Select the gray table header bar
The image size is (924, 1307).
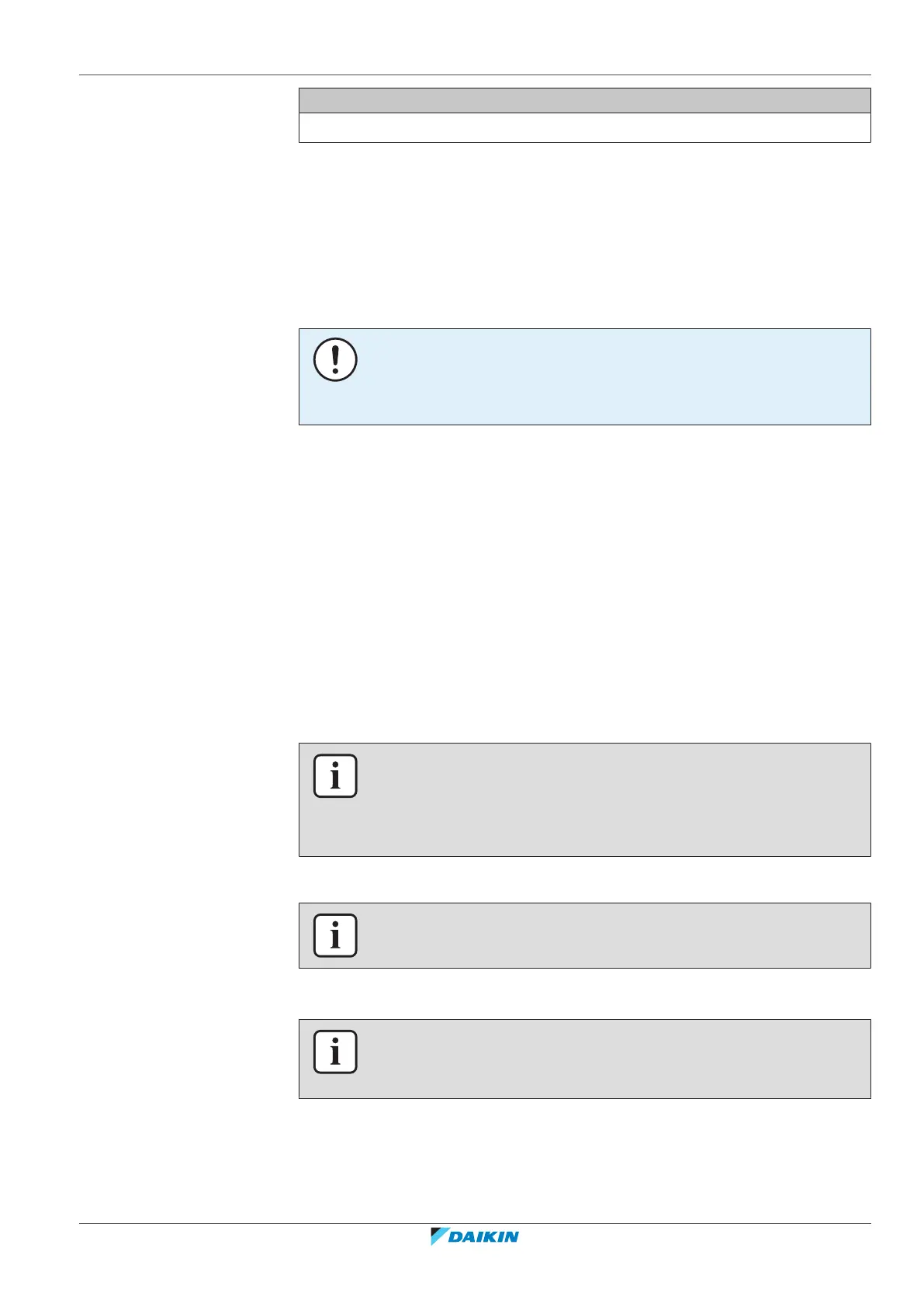coord(584,101)
